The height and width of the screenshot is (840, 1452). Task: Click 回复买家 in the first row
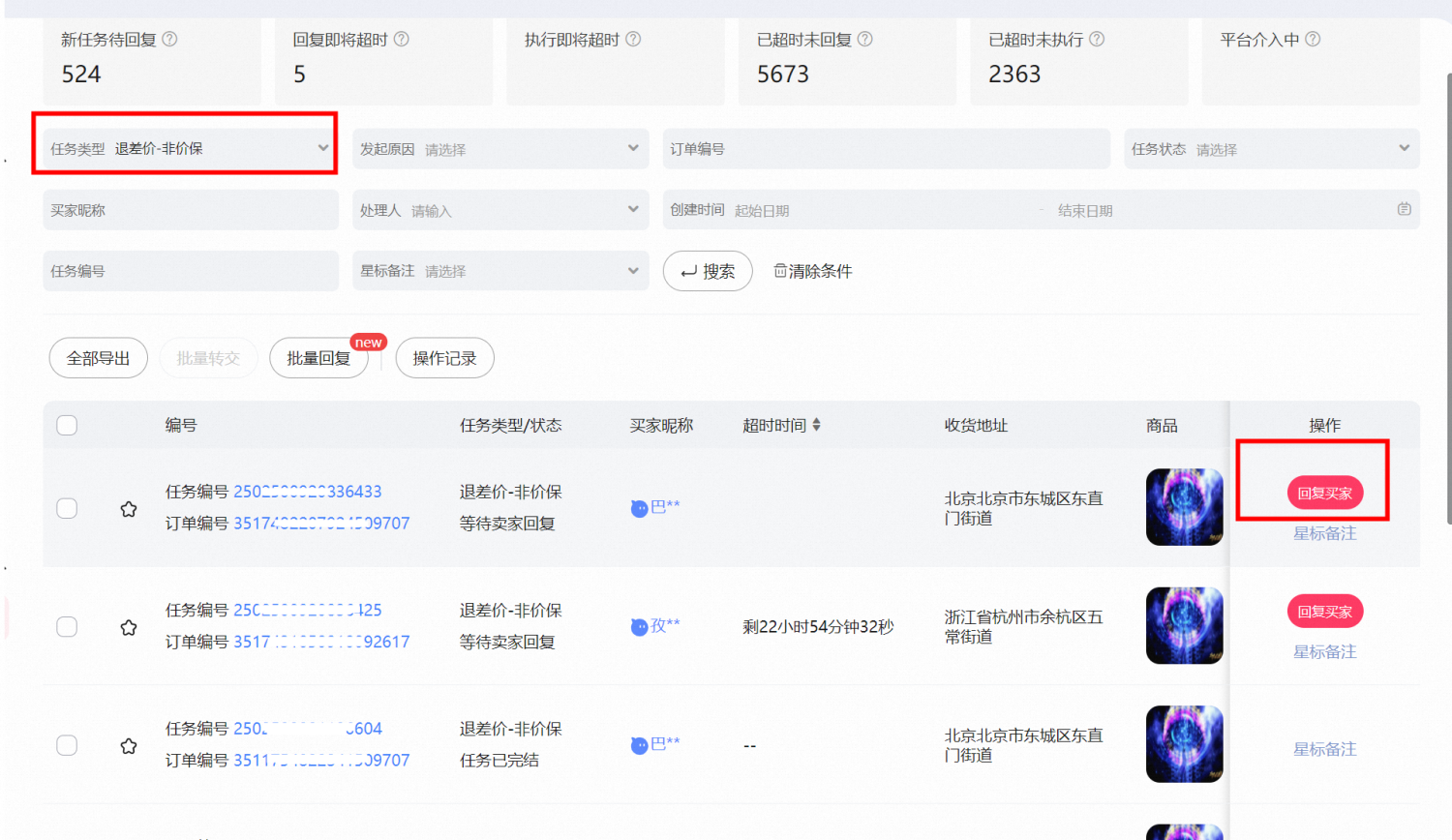point(1325,494)
